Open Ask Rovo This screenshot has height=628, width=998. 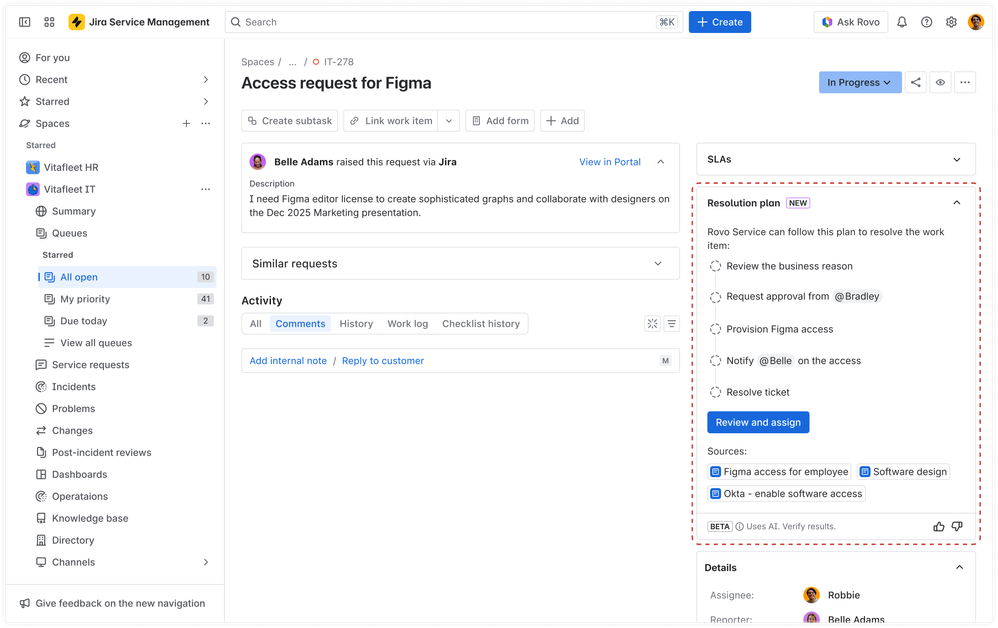pyautogui.click(x=850, y=22)
